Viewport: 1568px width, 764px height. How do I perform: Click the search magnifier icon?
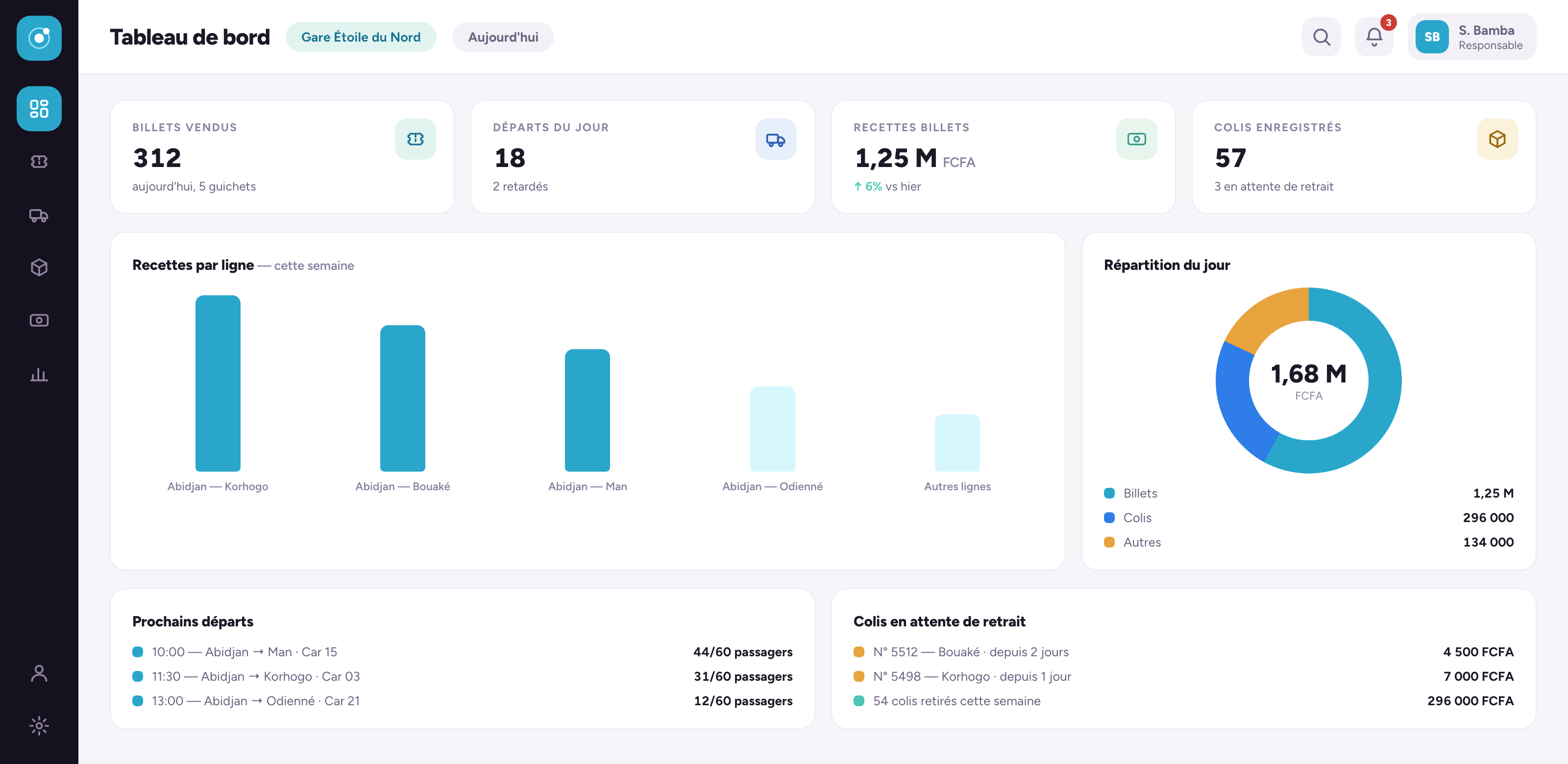(x=1321, y=37)
